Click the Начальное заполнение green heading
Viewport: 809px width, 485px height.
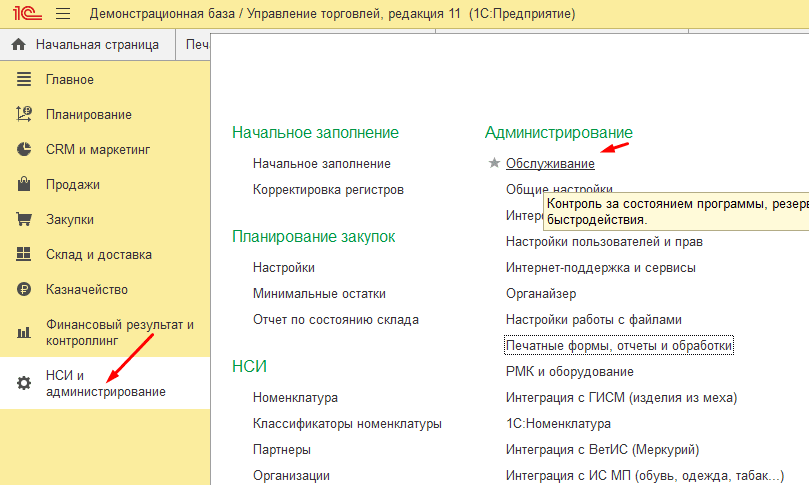tap(315, 133)
